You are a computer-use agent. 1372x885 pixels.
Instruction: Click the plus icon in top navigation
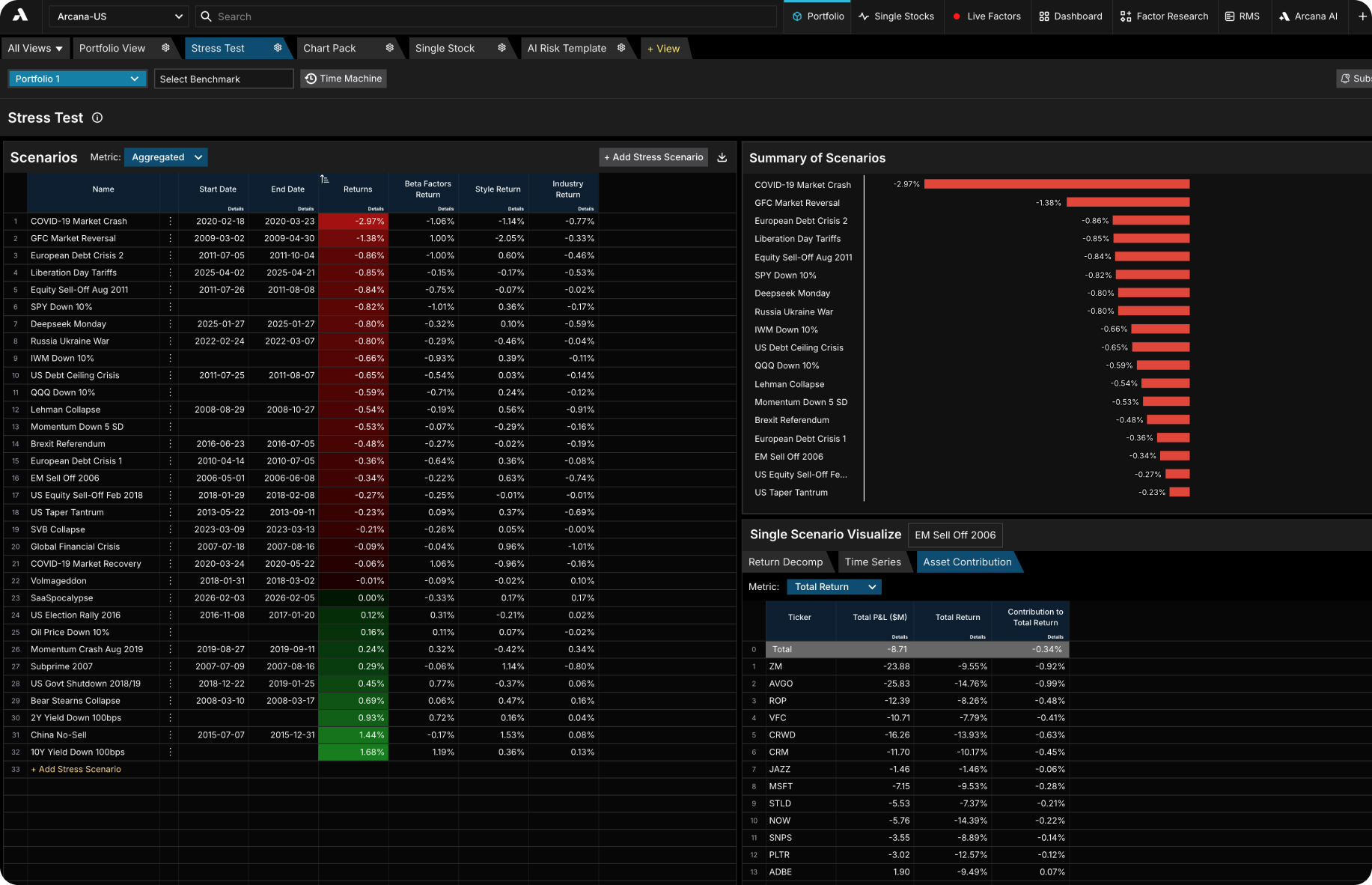1362,16
